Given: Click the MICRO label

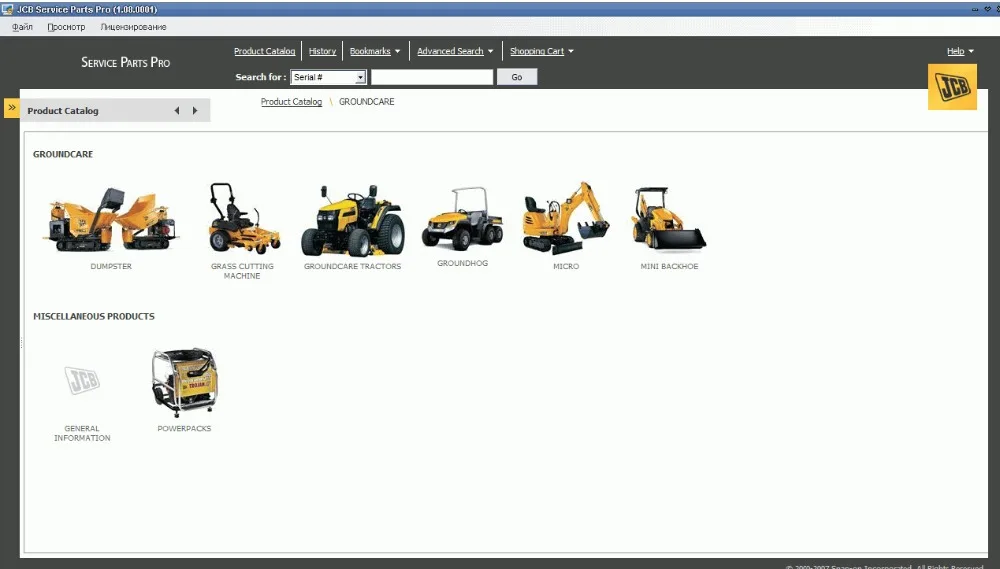Looking at the screenshot, I should pos(566,267).
